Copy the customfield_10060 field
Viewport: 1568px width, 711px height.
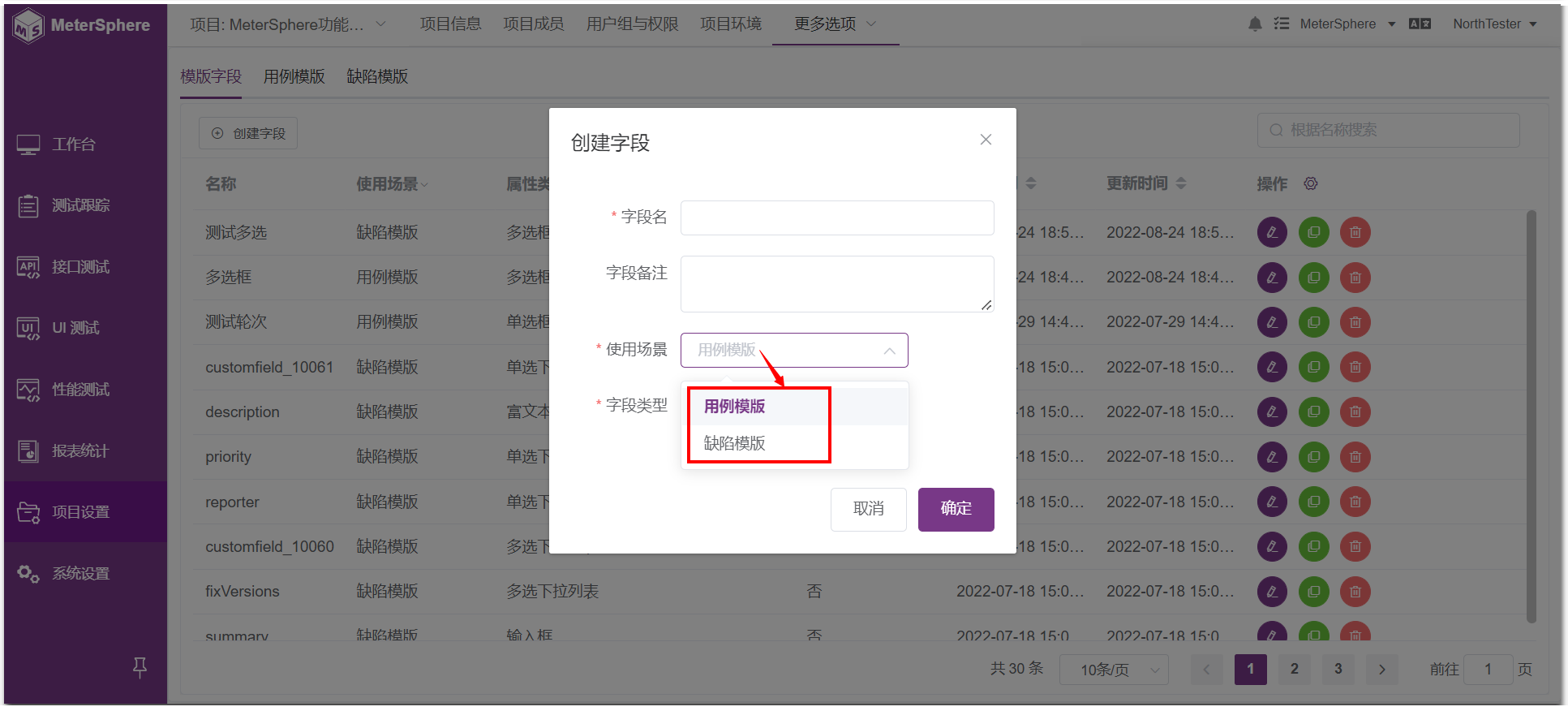pyautogui.click(x=1313, y=546)
